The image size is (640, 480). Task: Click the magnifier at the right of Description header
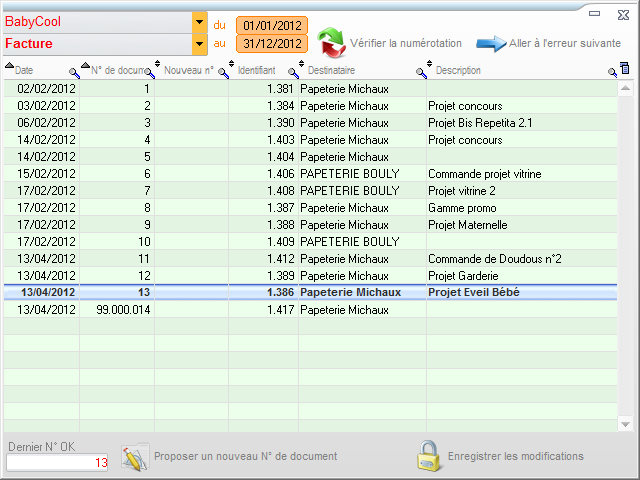point(613,72)
